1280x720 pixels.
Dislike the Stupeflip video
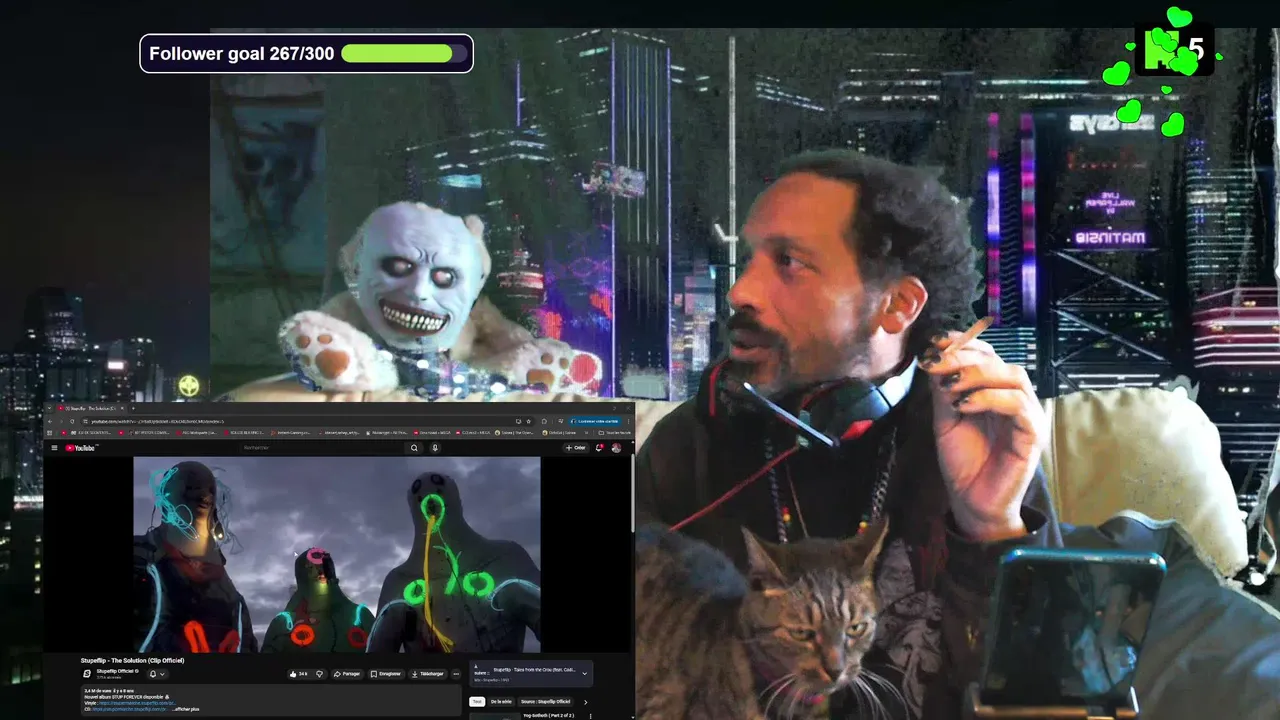[319, 674]
